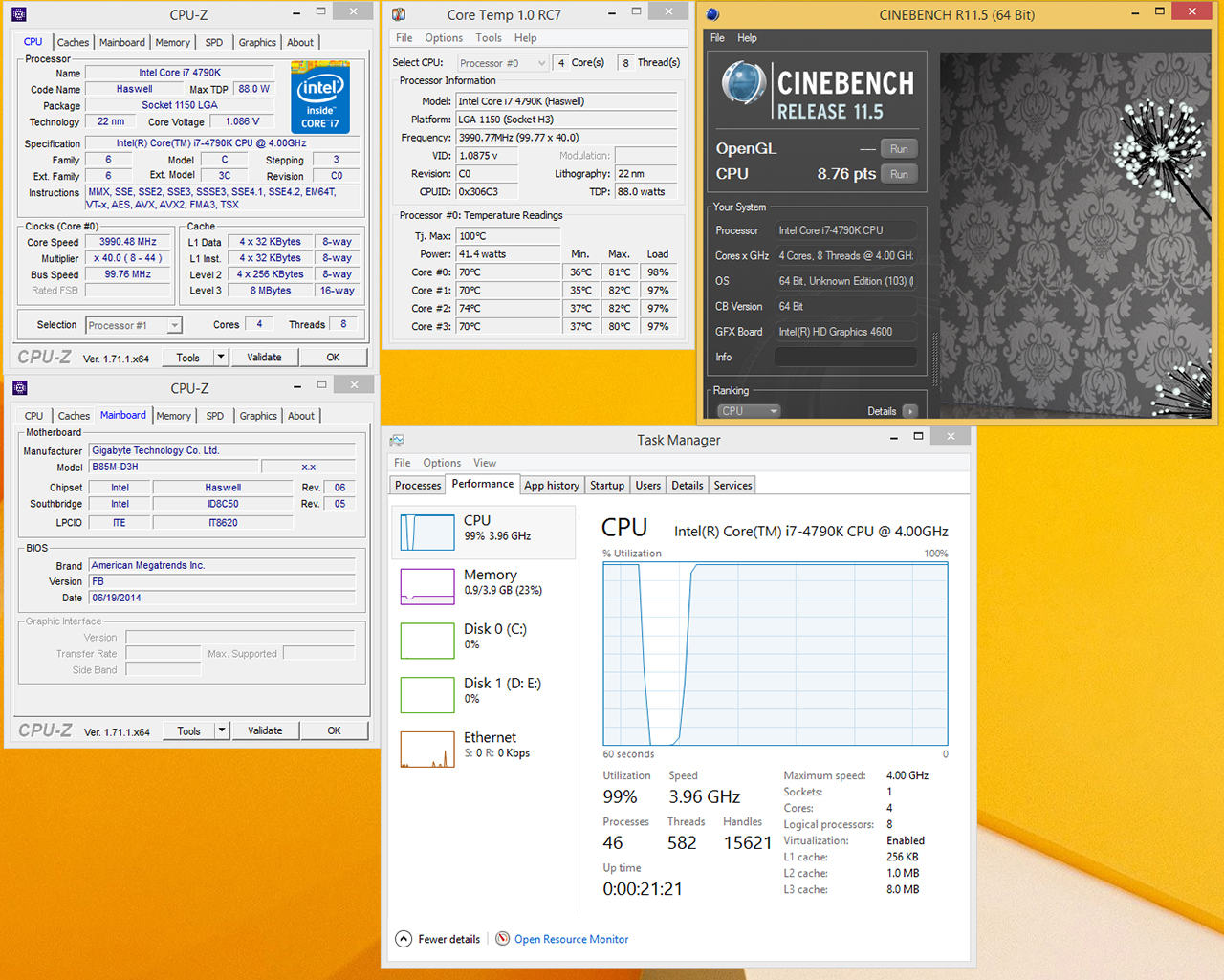
Task: Open the Options menu in Task Manager
Action: [x=442, y=463]
